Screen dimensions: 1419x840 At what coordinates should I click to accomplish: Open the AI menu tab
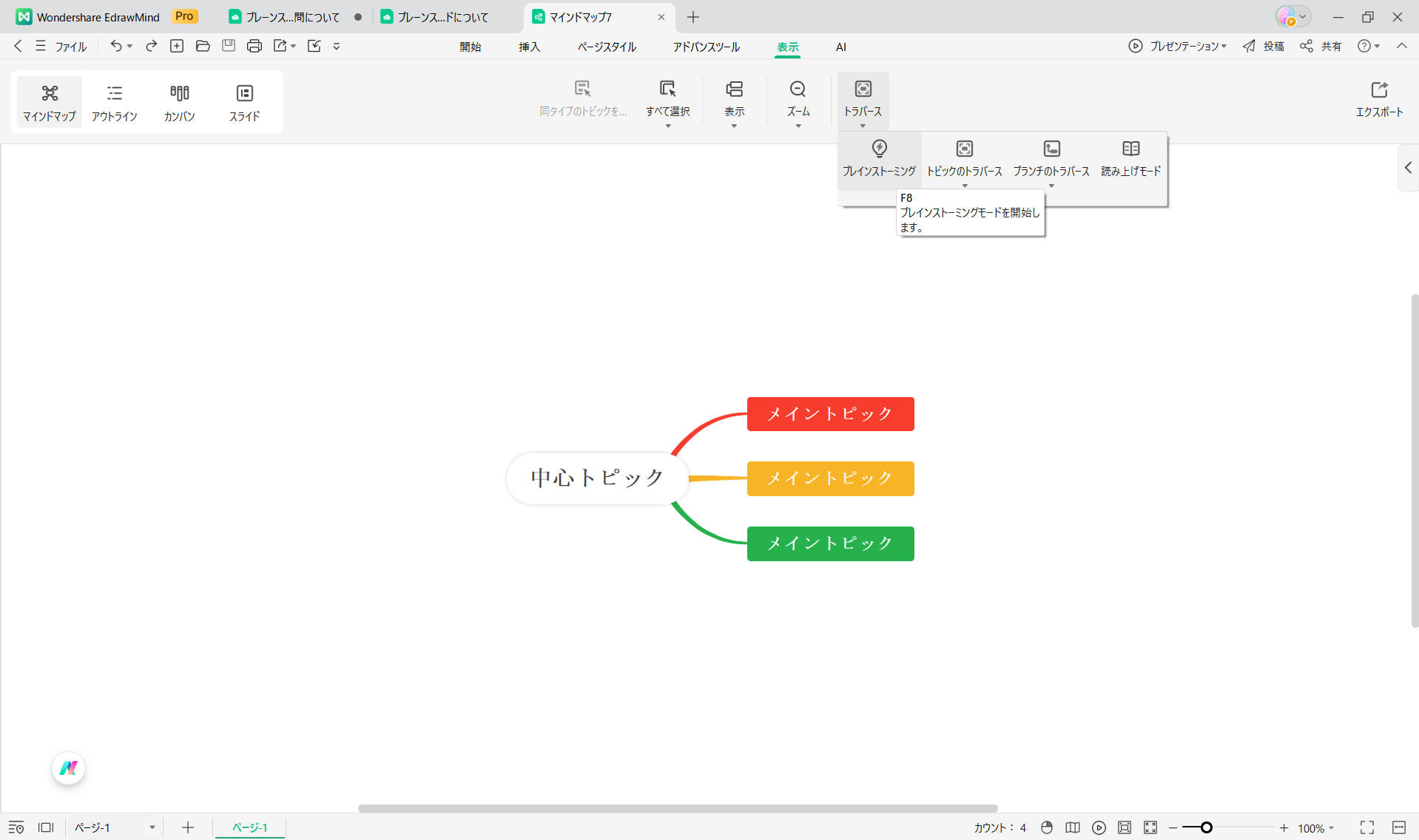[840, 47]
